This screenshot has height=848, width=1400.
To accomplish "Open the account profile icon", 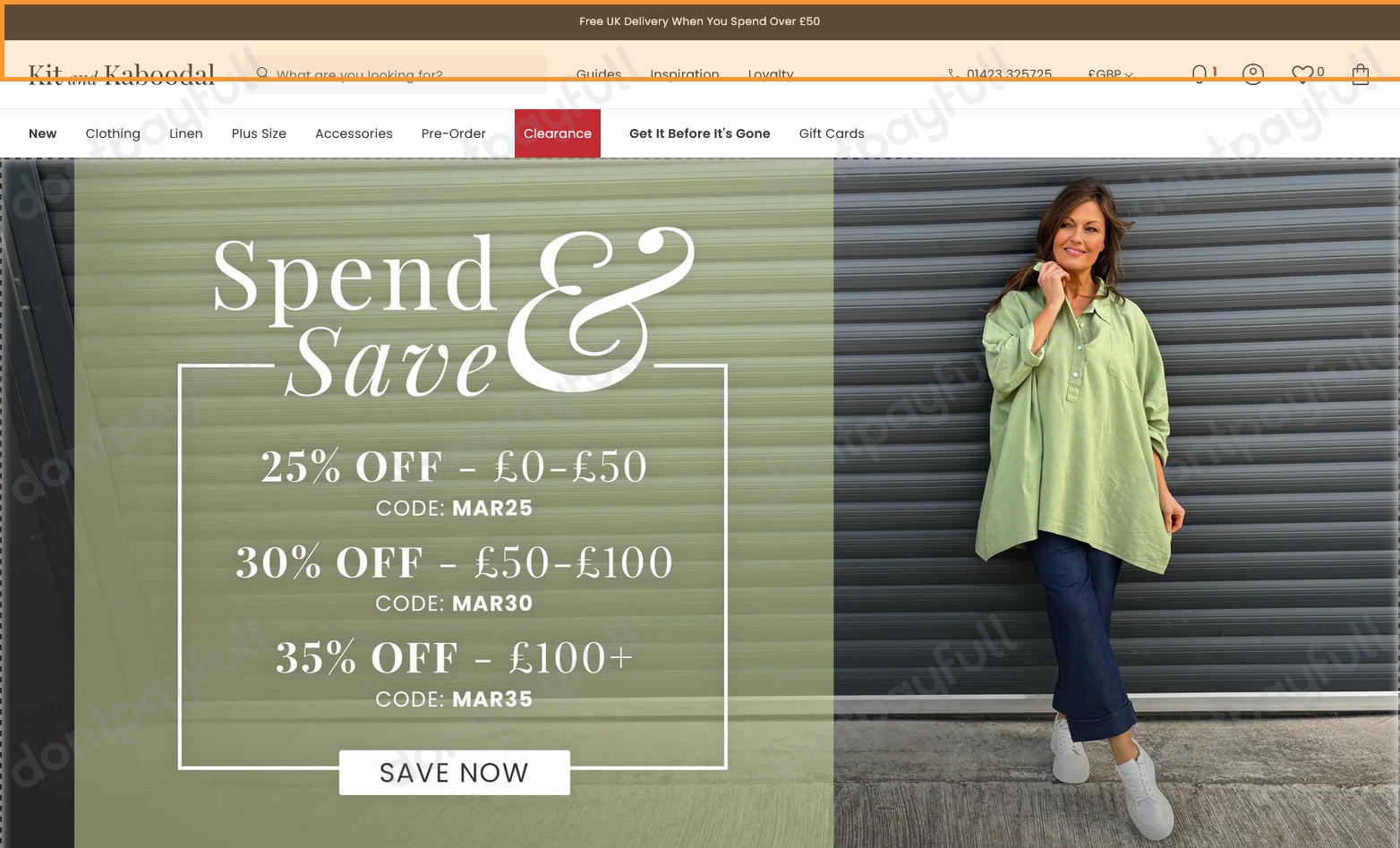I will click(x=1253, y=74).
